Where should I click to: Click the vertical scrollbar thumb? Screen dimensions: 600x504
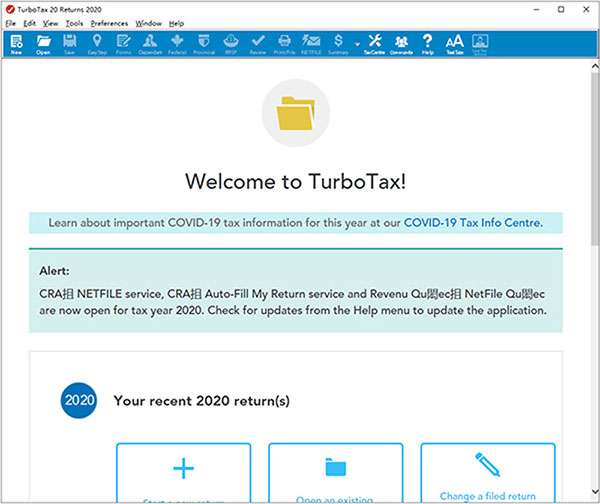[x=595, y=159]
